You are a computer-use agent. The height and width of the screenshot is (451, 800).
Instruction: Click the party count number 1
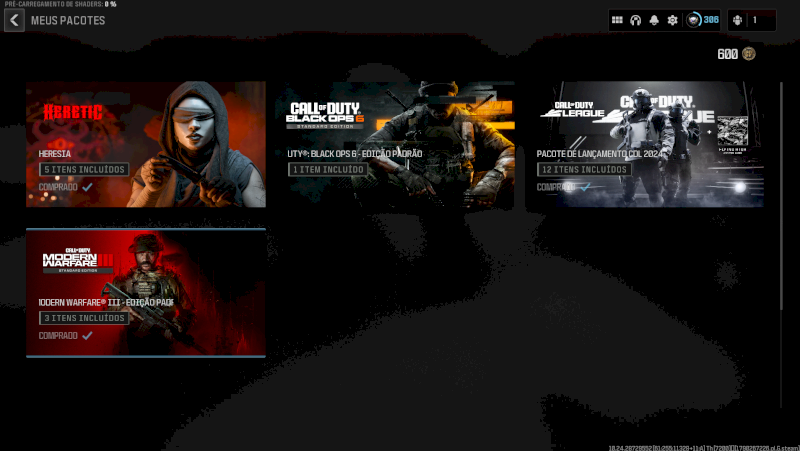coord(755,20)
